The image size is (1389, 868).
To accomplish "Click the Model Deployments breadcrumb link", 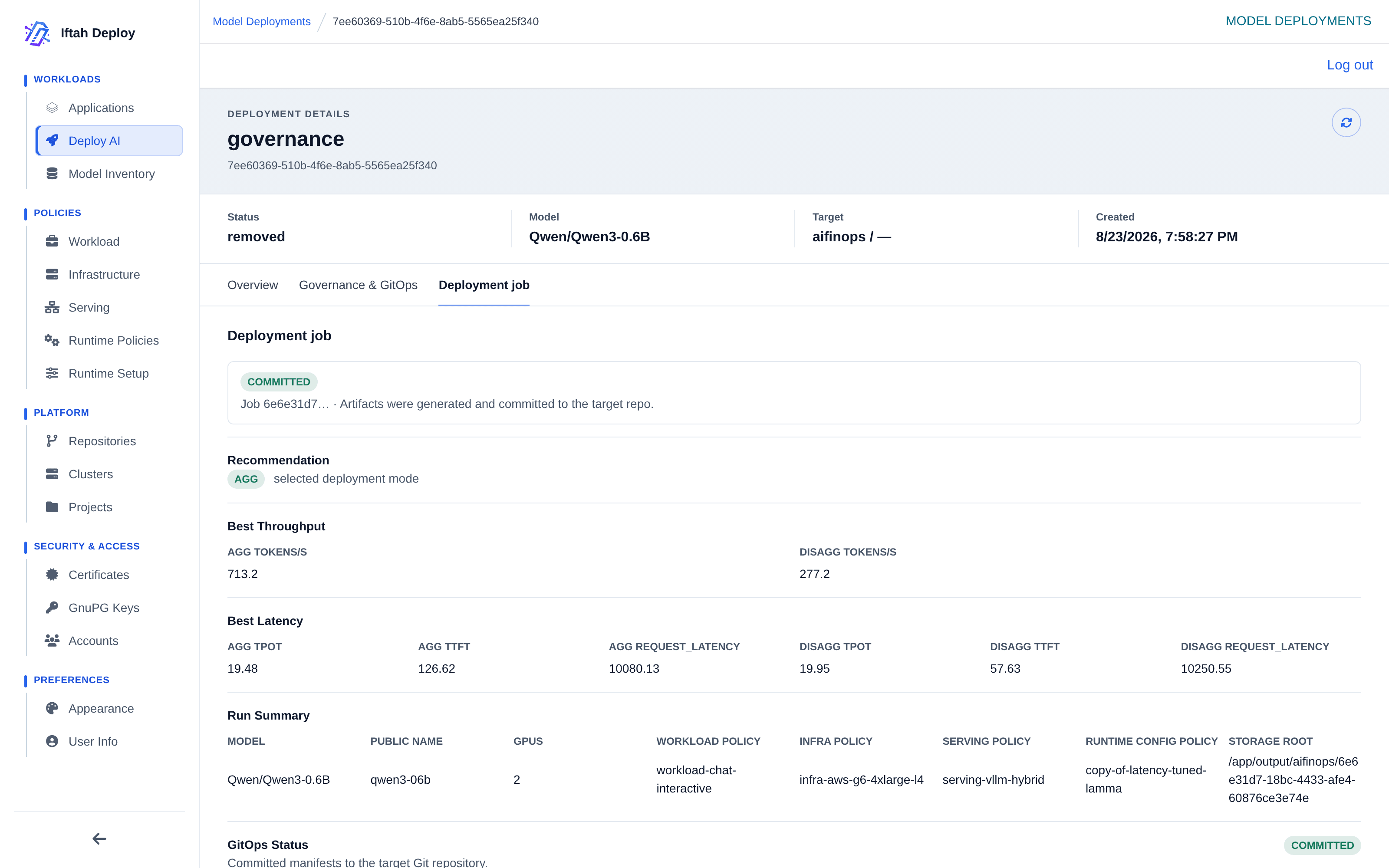I will 261,21.
